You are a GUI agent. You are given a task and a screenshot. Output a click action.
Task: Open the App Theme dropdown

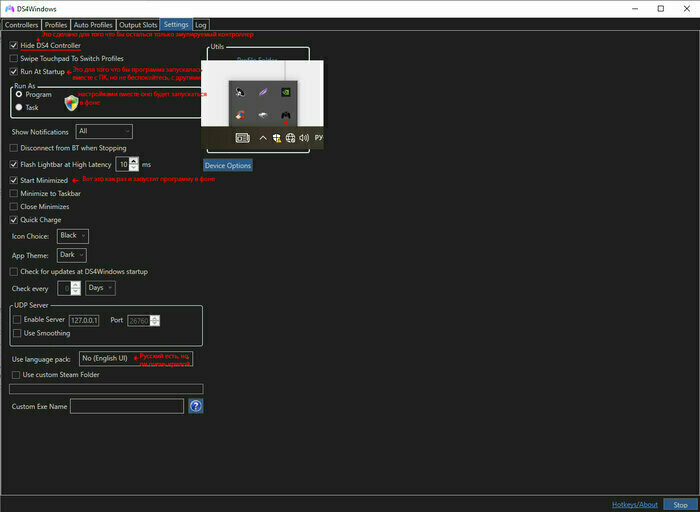pos(72,255)
